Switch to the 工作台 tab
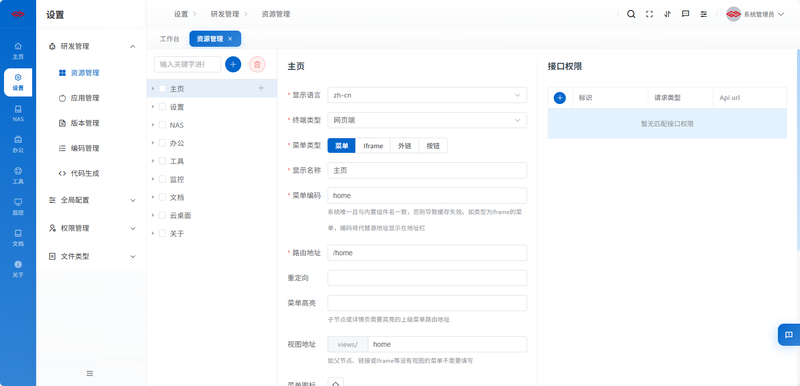This screenshot has height=386, width=800. click(x=169, y=39)
